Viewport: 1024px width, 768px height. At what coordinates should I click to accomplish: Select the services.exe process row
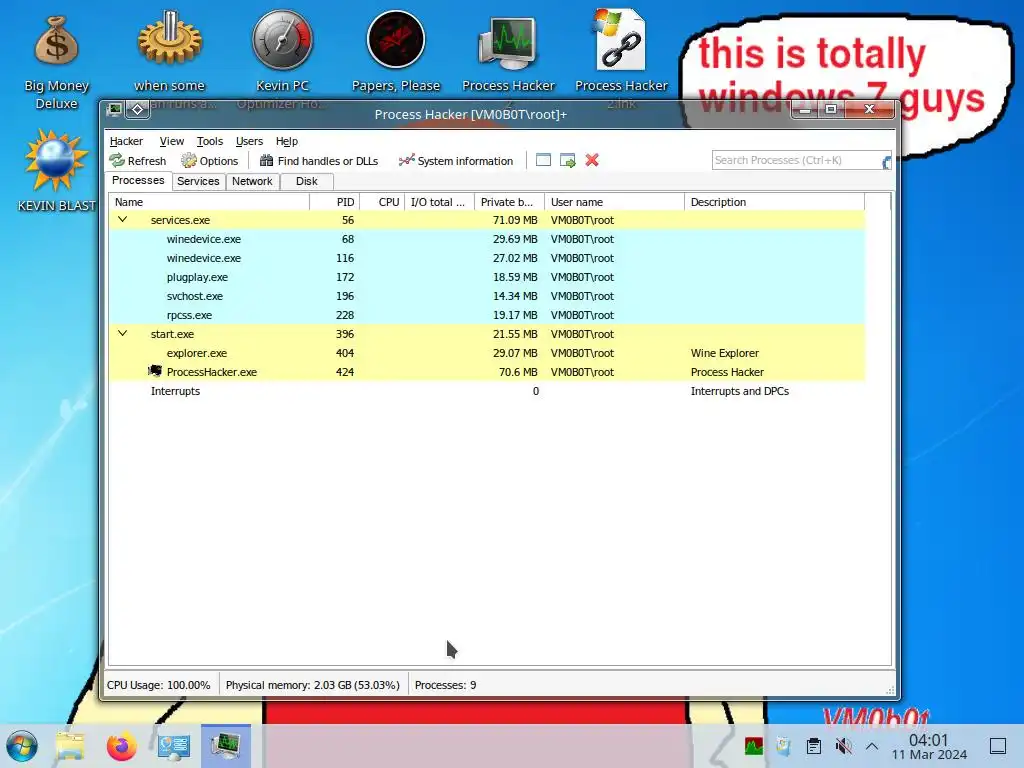(x=487, y=220)
